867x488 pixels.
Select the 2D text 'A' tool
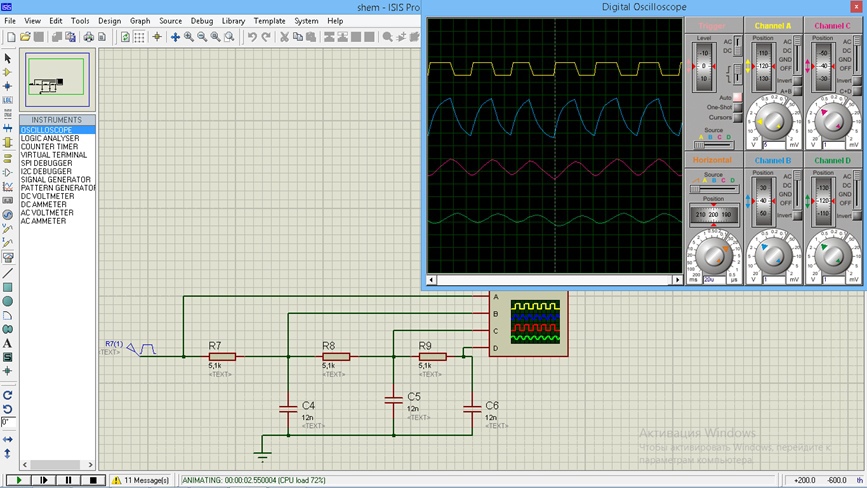pyautogui.click(x=8, y=343)
